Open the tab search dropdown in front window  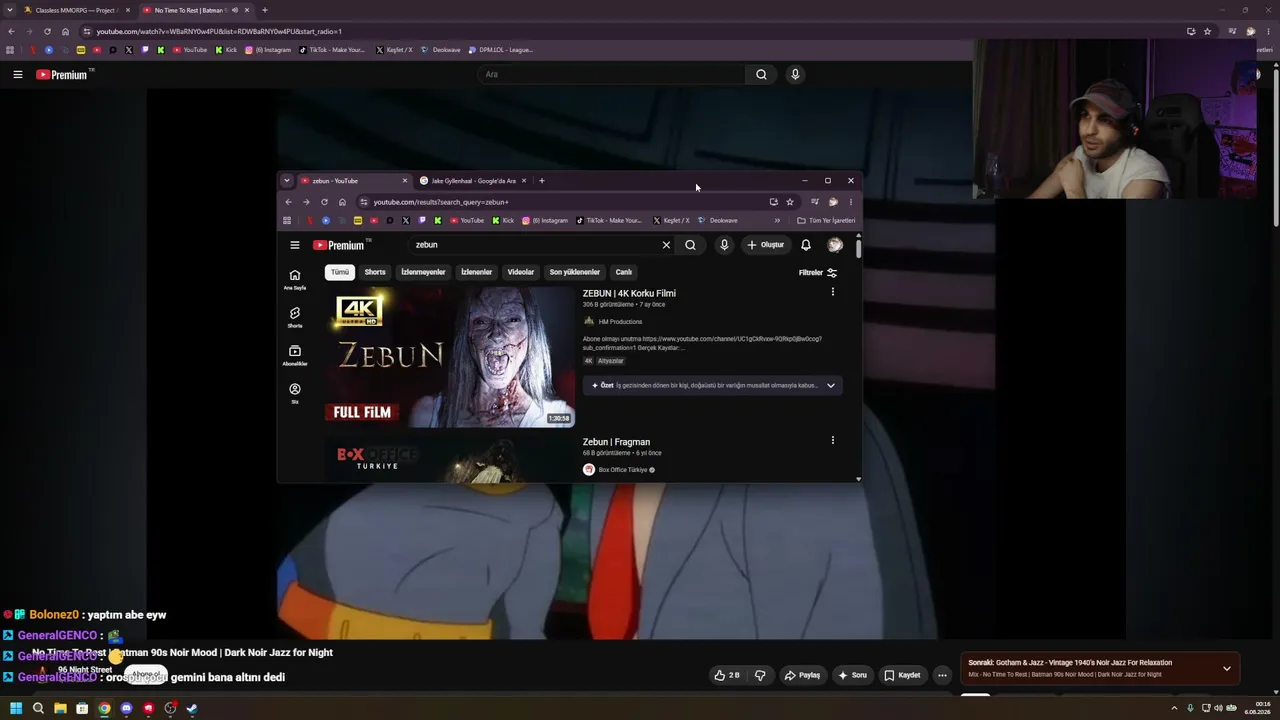[x=286, y=181]
